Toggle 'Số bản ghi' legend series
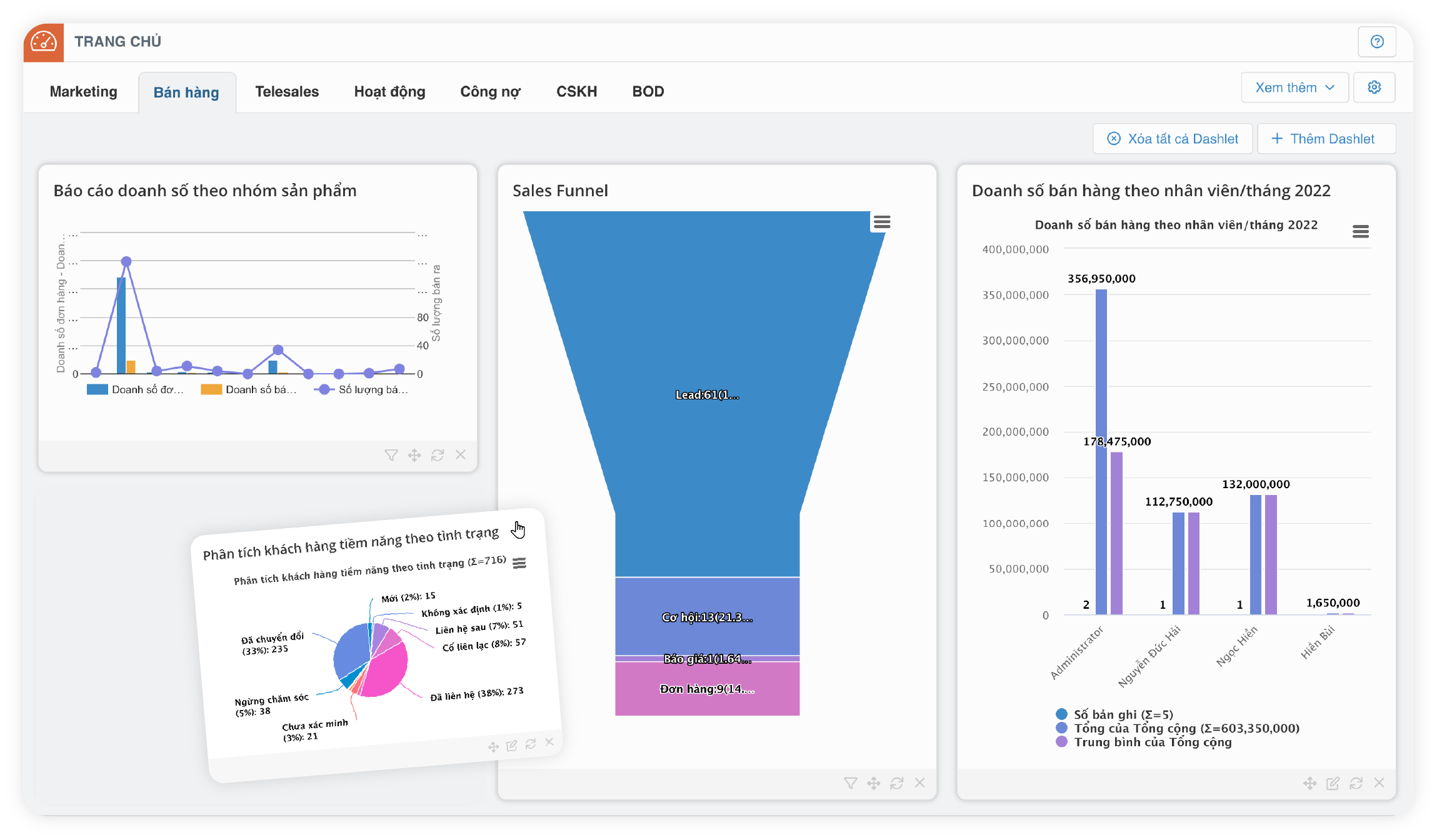 pos(1123,714)
